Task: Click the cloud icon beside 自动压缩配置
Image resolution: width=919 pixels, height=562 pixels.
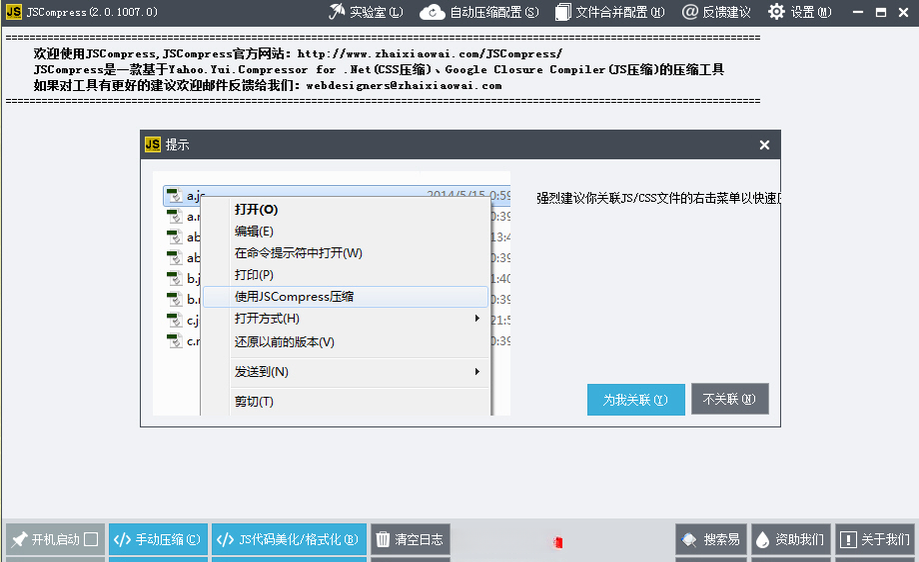Action: point(433,12)
